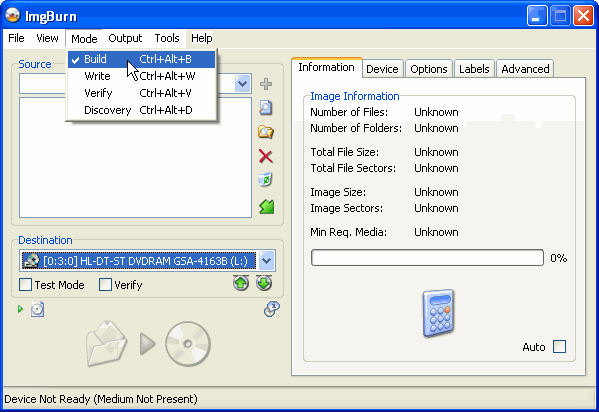Click the blue calculator icon

(x=439, y=313)
